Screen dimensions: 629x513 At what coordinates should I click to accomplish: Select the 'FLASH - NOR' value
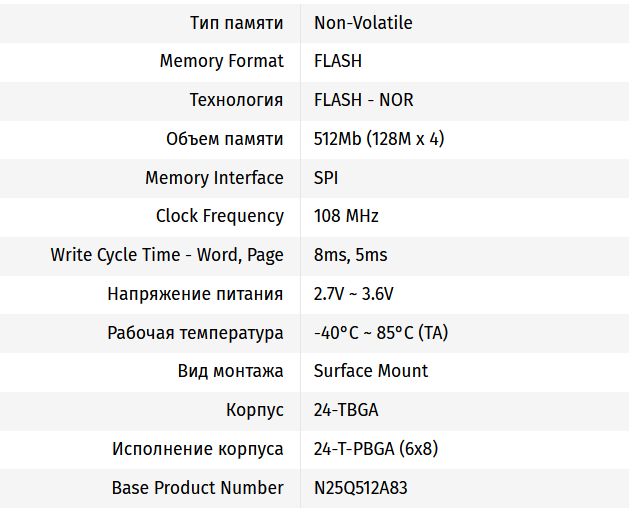coord(363,100)
